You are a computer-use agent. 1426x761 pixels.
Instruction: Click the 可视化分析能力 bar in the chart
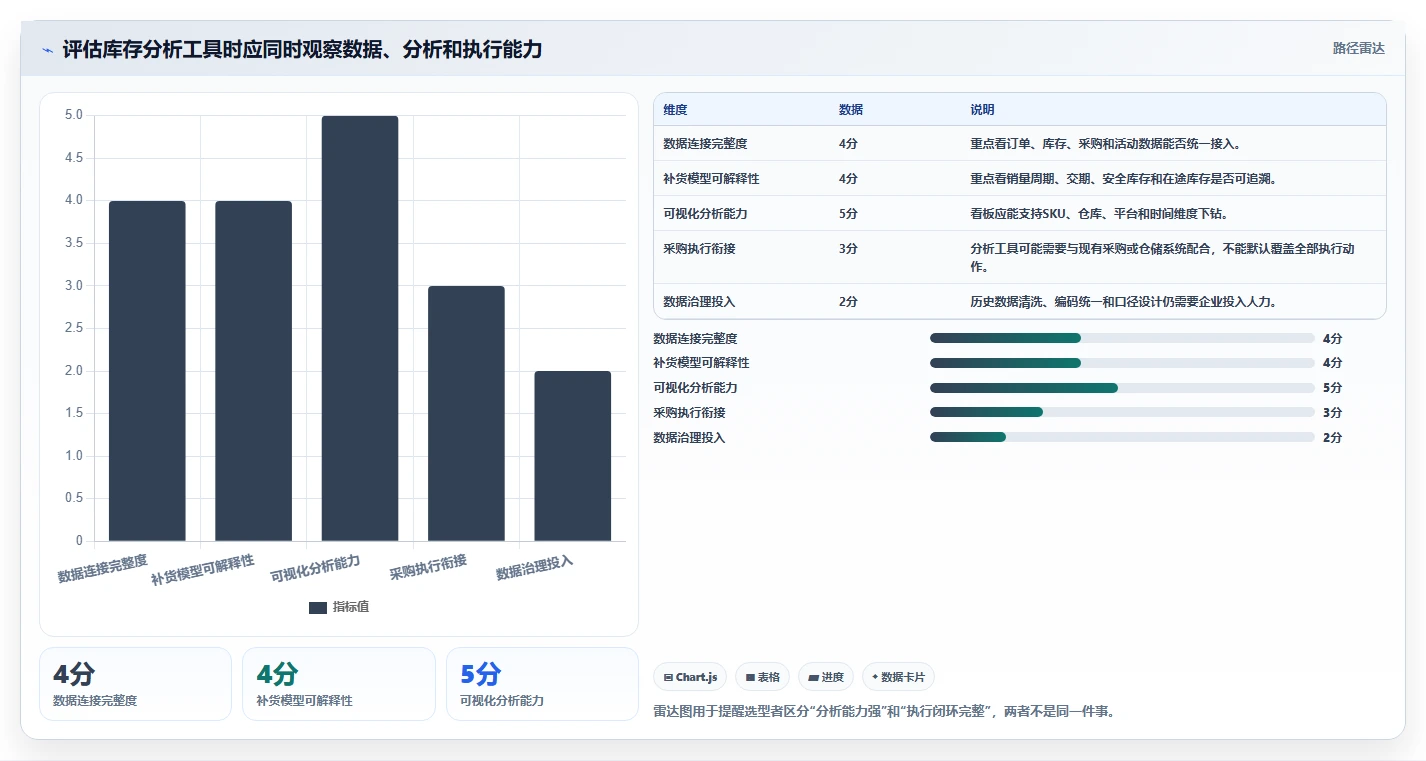point(360,328)
